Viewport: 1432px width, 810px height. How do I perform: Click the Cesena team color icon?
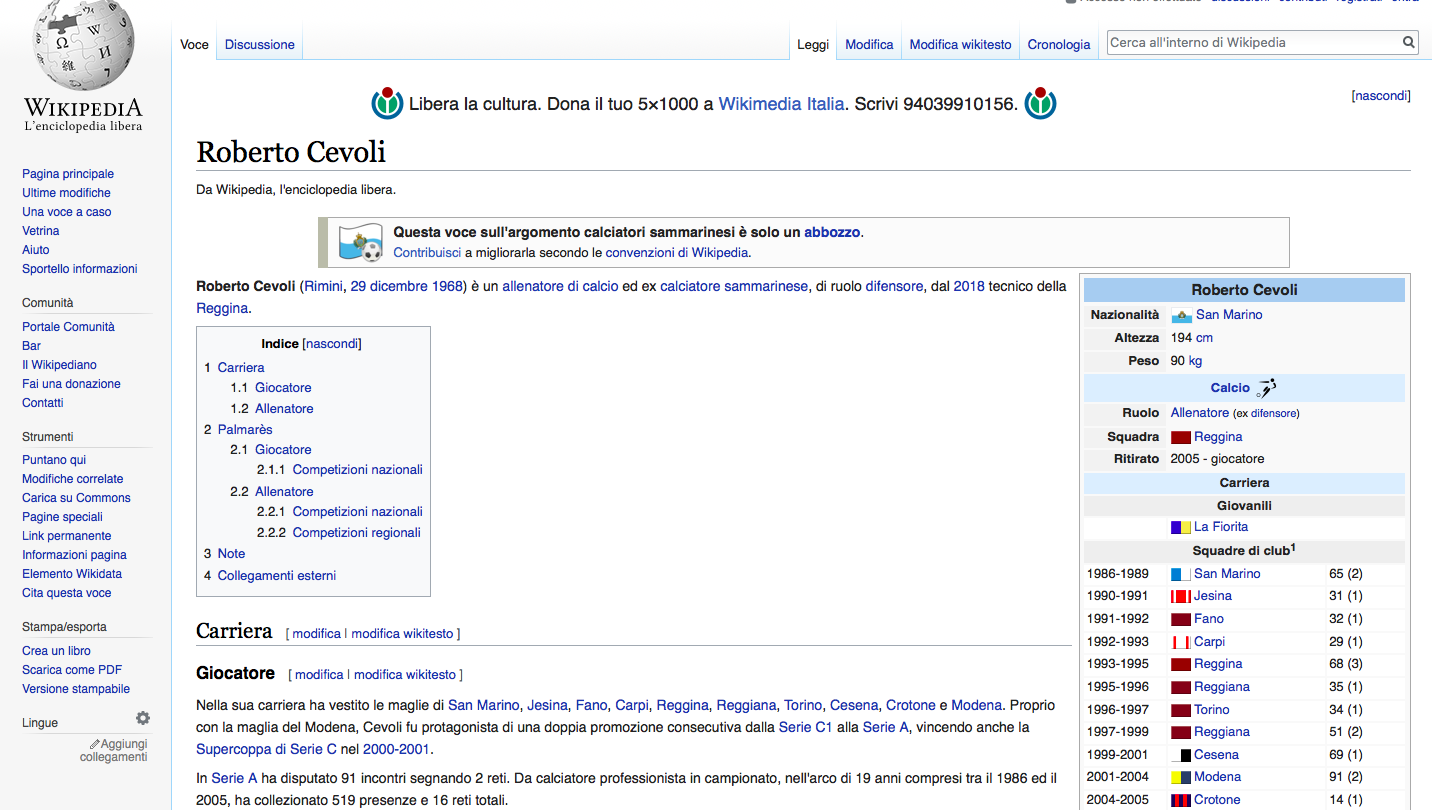click(1181, 755)
